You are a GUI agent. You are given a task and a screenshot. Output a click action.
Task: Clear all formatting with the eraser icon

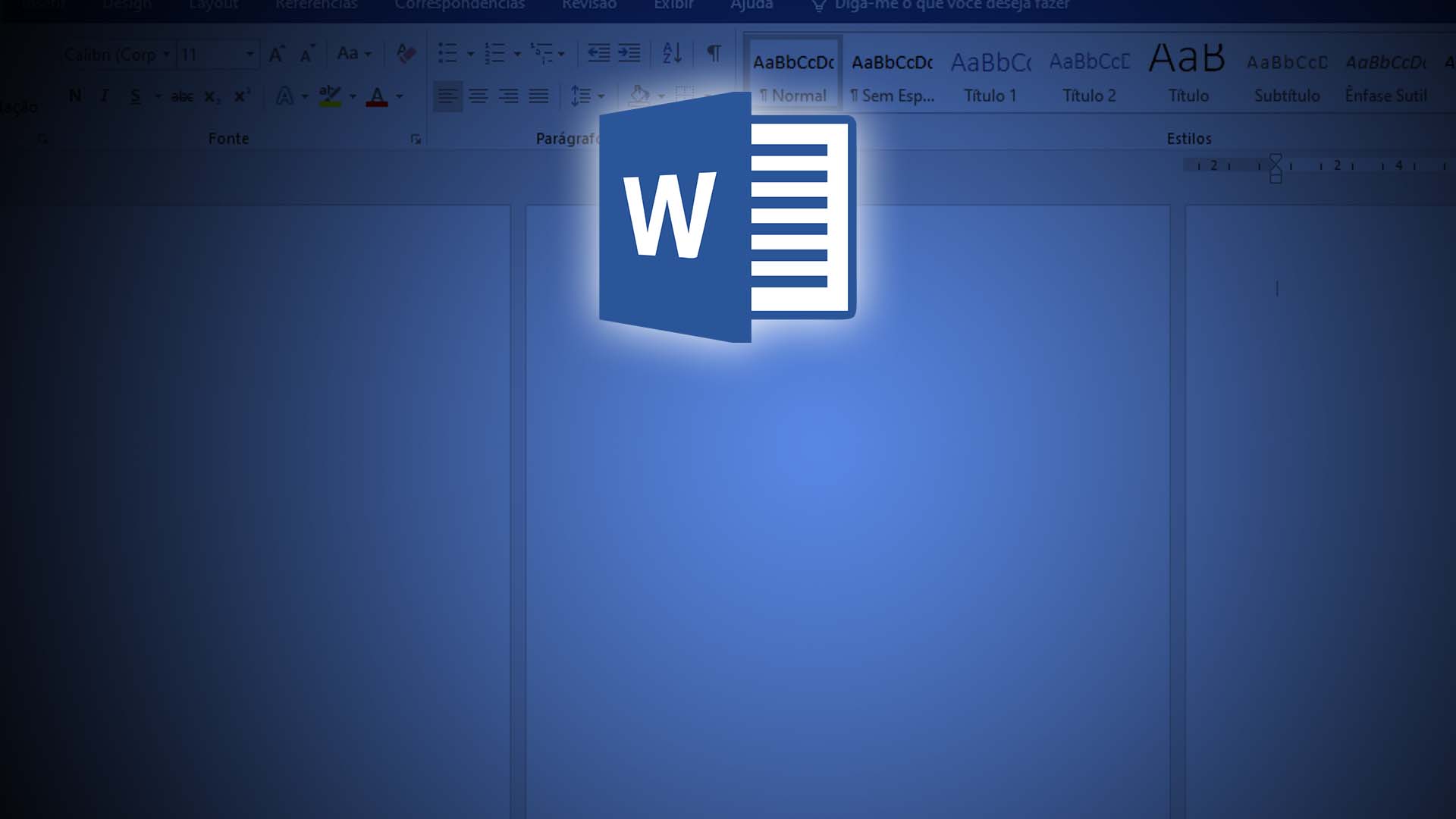point(406,53)
